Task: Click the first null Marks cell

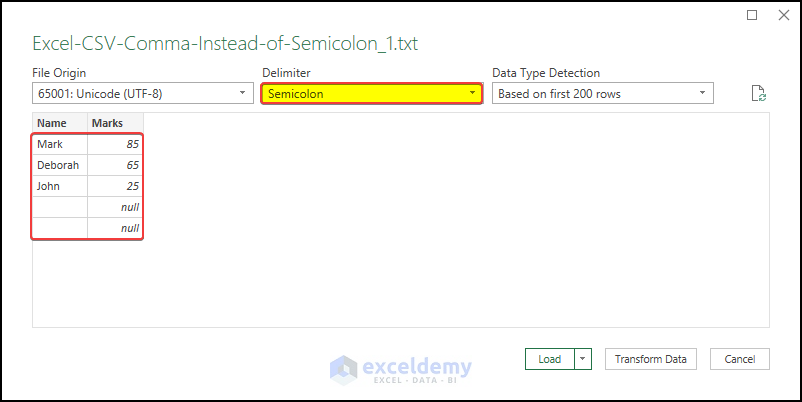Action: coord(114,207)
